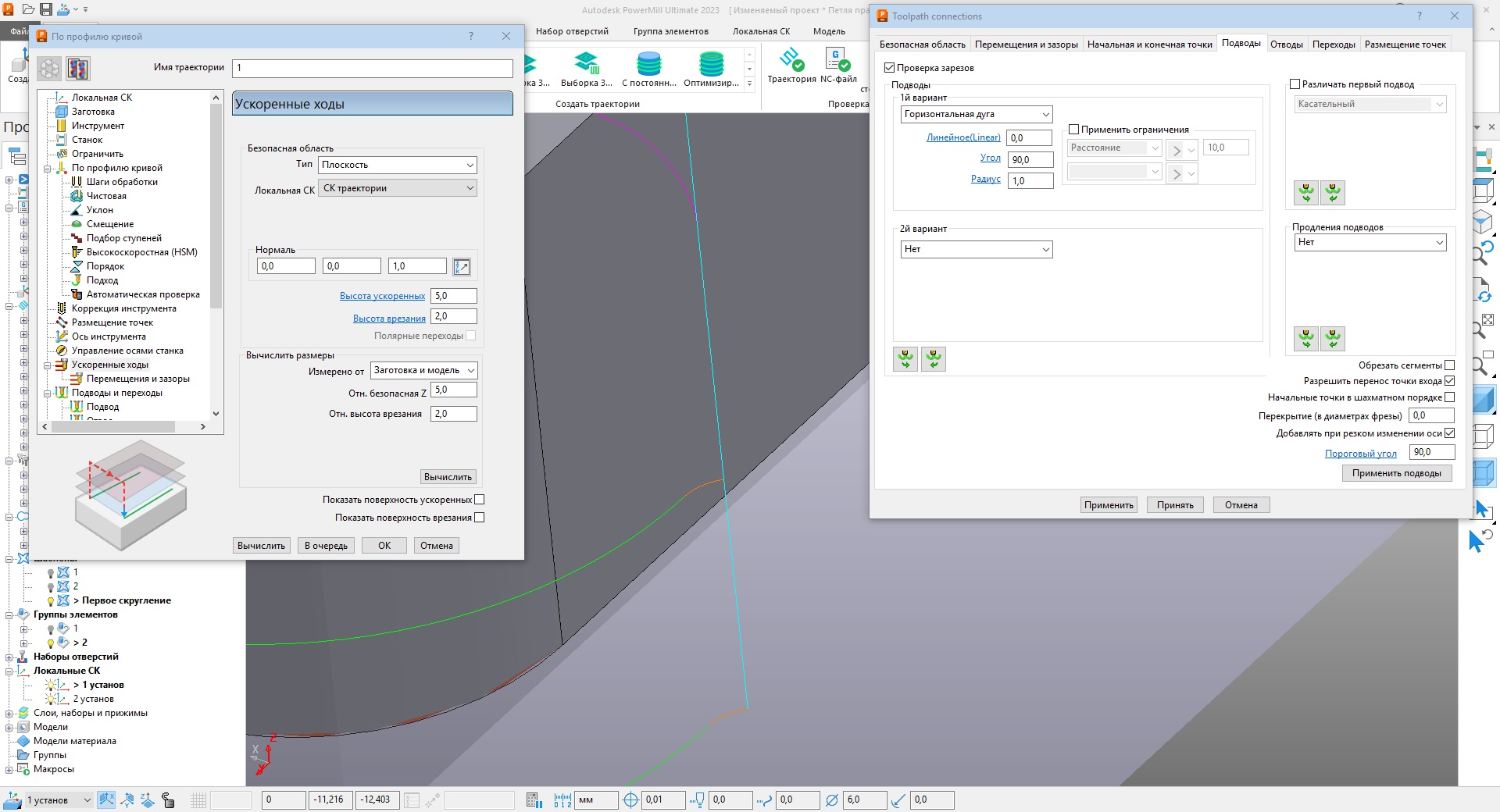Click the right copy-leads icon under 2й вариант

[934, 359]
